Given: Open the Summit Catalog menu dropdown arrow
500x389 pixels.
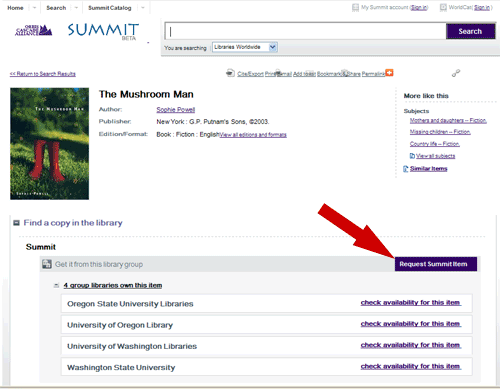Looking at the screenshot, I should 143,8.
